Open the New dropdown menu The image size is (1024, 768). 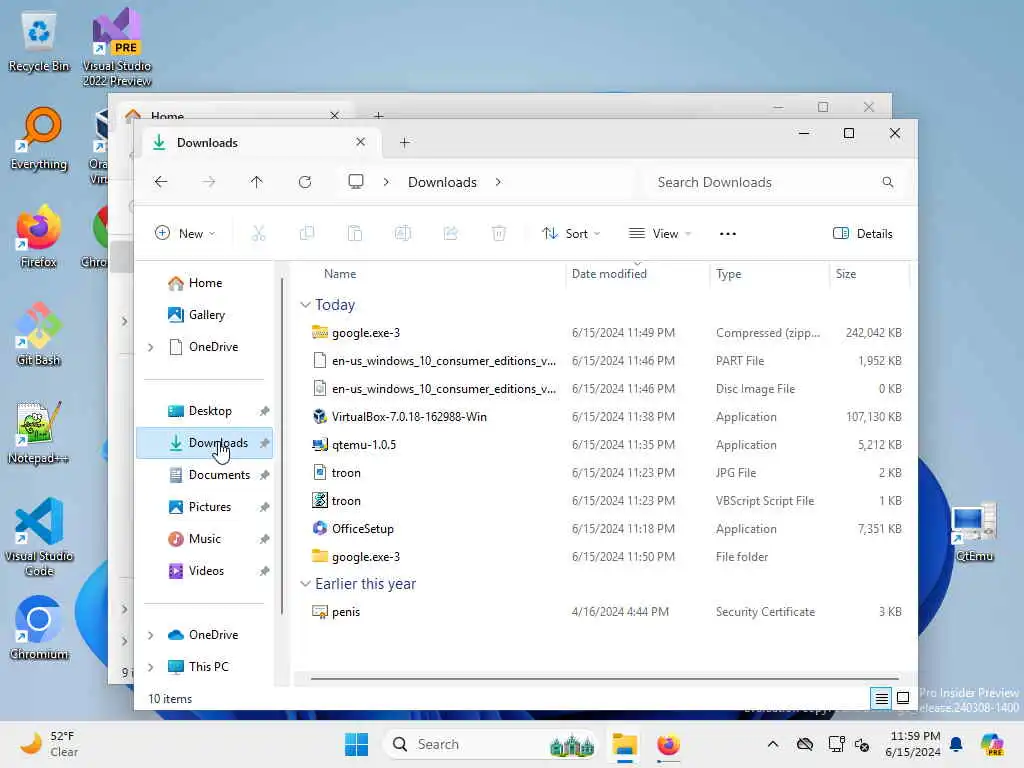click(185, 234)
